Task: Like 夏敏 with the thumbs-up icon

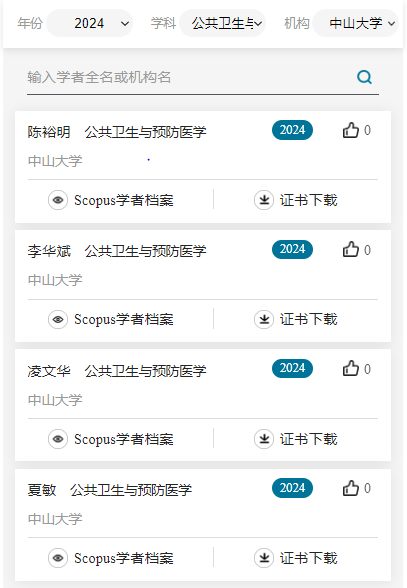Action: (x=351, y=488)
